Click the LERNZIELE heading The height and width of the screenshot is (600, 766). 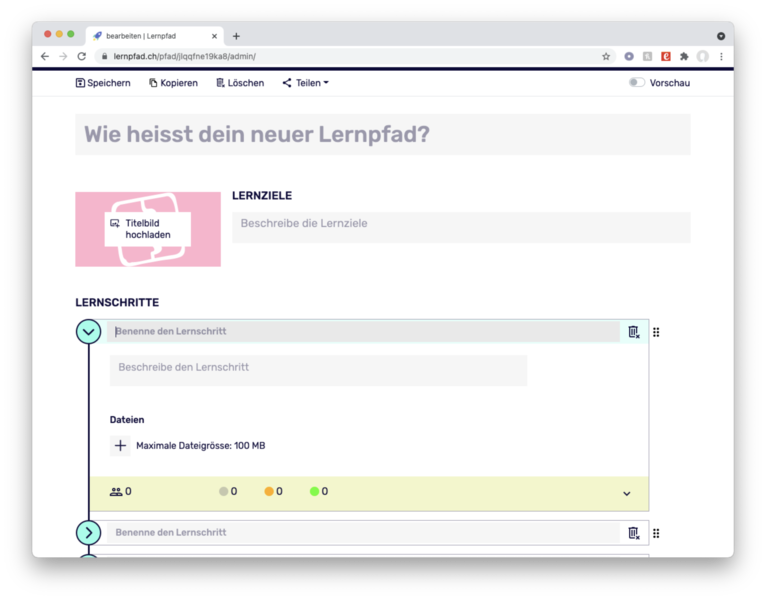coord(262,195)
